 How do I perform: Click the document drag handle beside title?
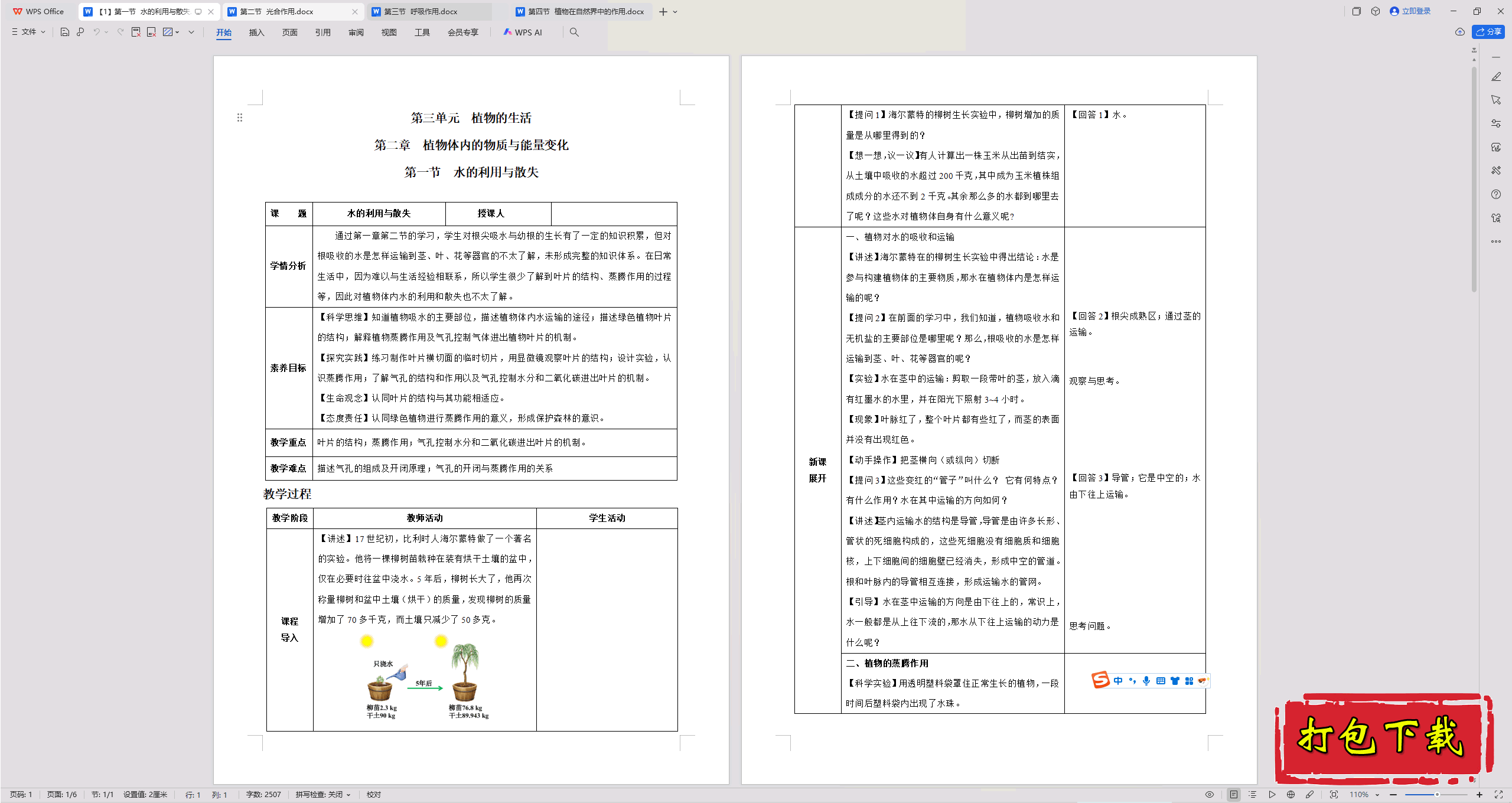coord(240,117)
